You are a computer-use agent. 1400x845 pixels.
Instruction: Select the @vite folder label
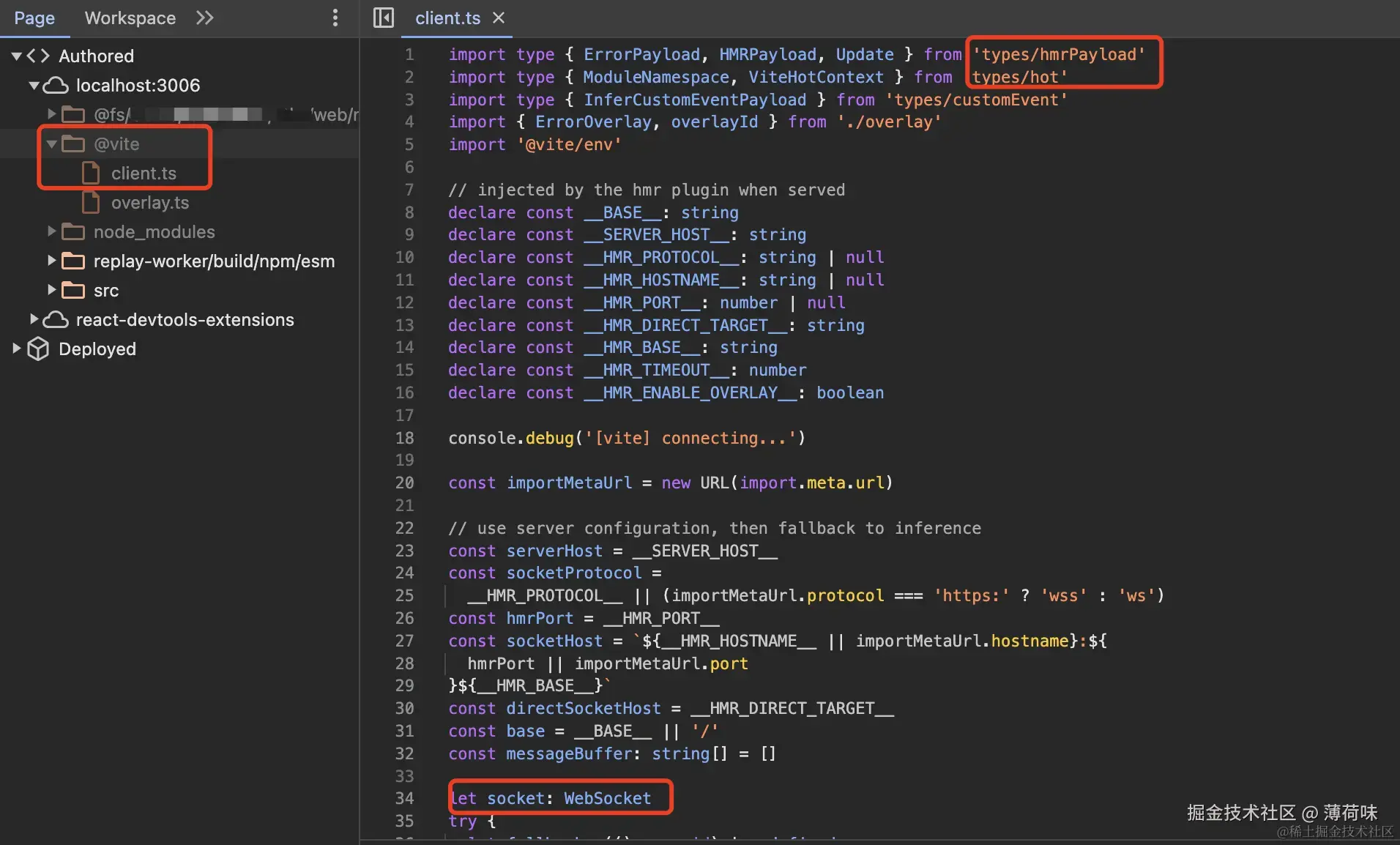tap(116, 144)
